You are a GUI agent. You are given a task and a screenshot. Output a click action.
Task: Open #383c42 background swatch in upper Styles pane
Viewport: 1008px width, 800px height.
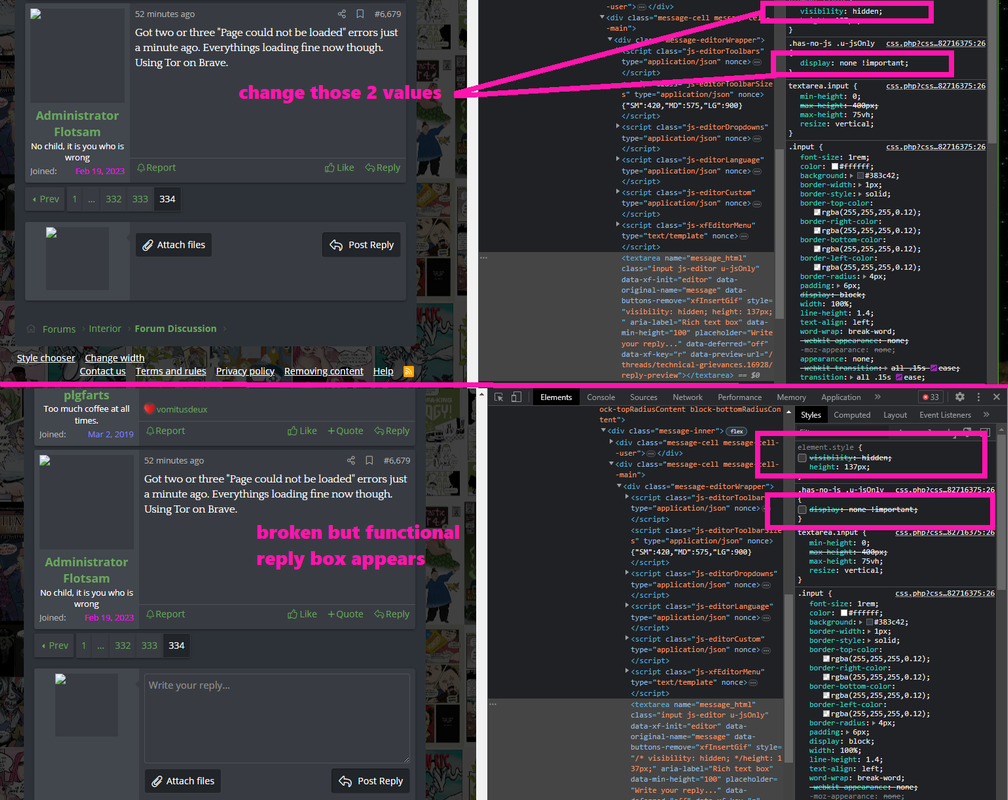click(x=861, y=176)
